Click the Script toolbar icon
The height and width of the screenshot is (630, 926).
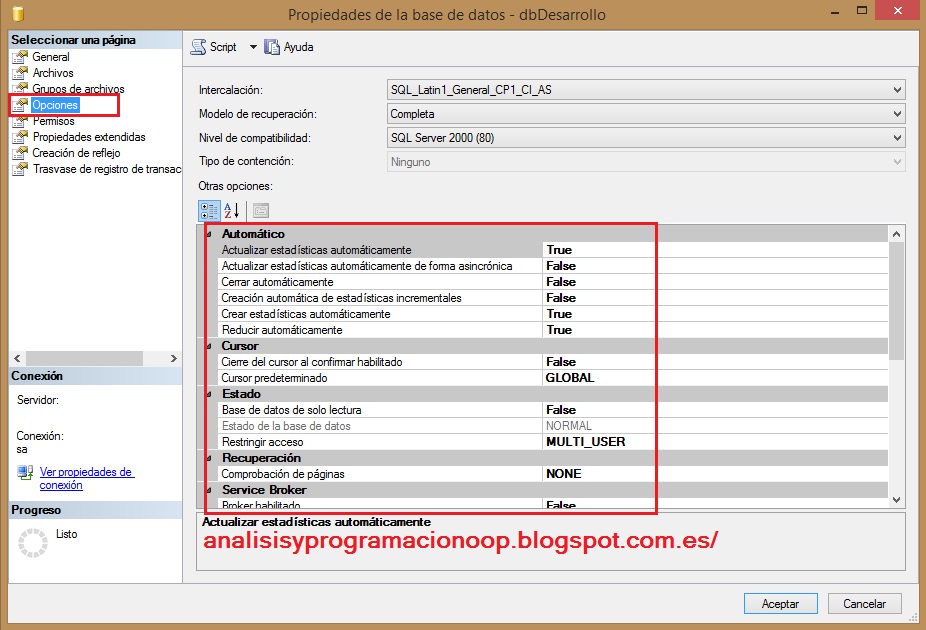(x=198, y=47)
